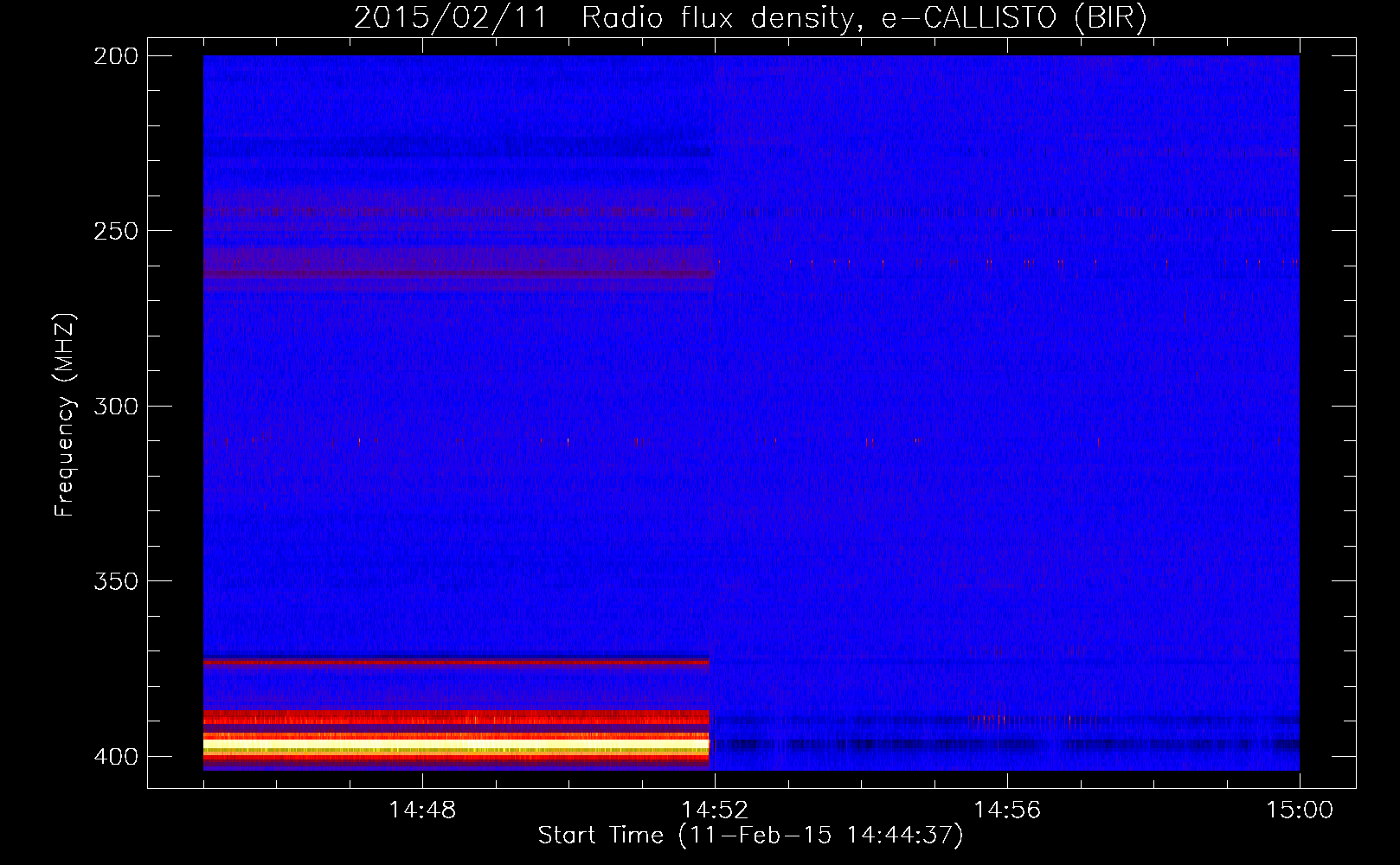The image size is (1400, 865).
Task: Click the 'Frequency (MHZ)' axis label
Action: click(x=65, y=414)
